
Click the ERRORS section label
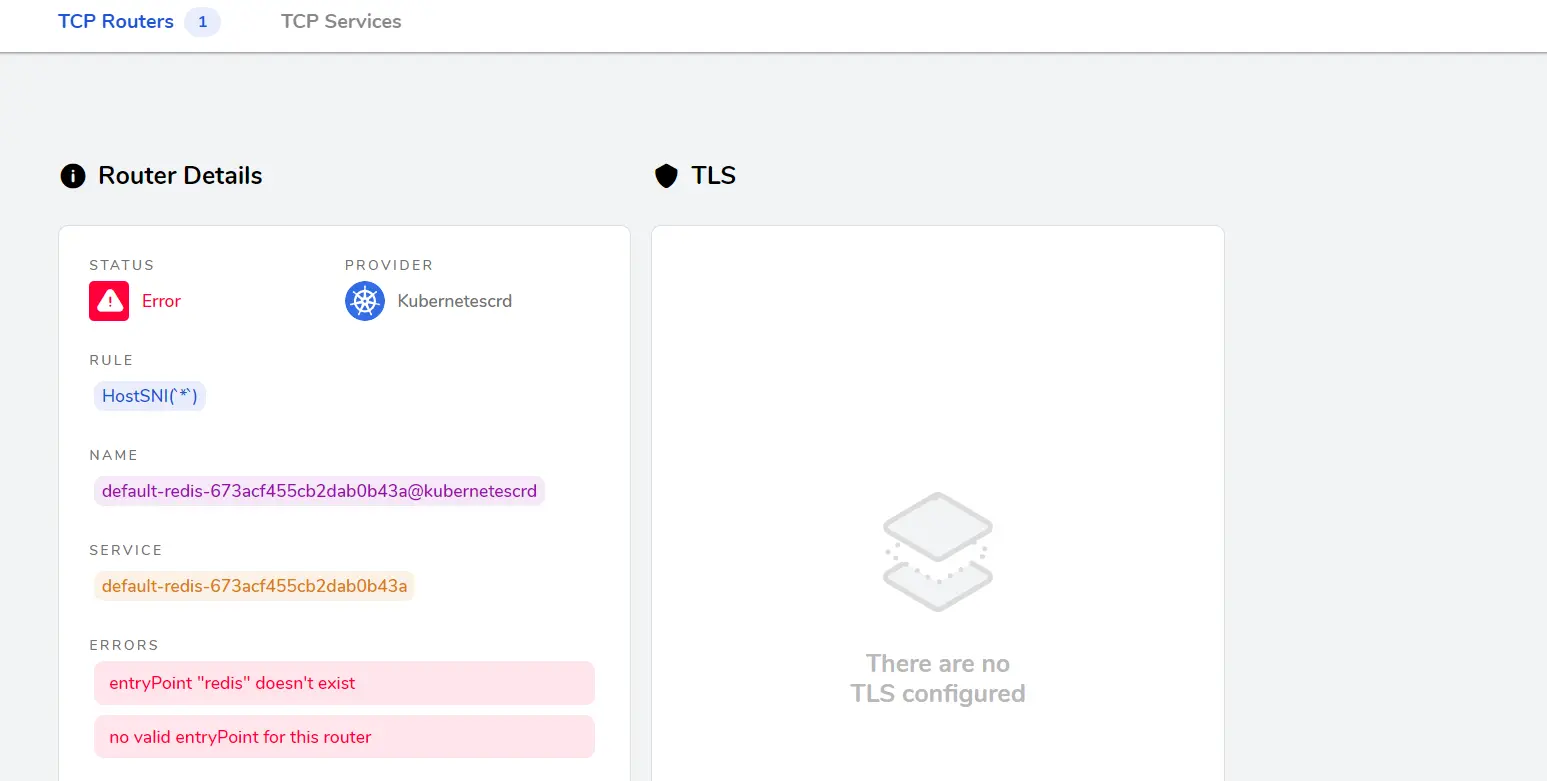(124, 645)
